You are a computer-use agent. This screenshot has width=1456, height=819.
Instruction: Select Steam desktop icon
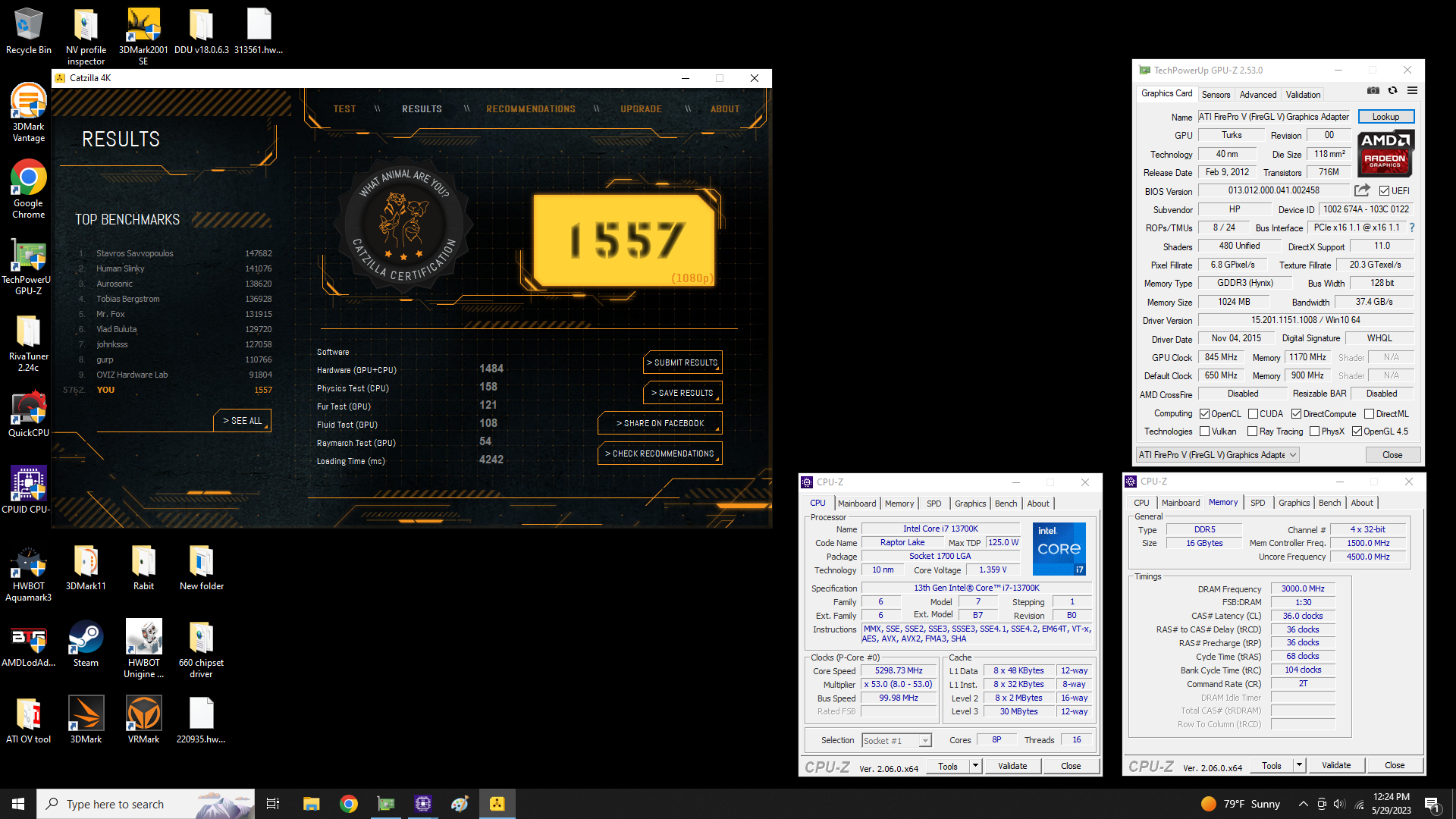click(86, 644)
